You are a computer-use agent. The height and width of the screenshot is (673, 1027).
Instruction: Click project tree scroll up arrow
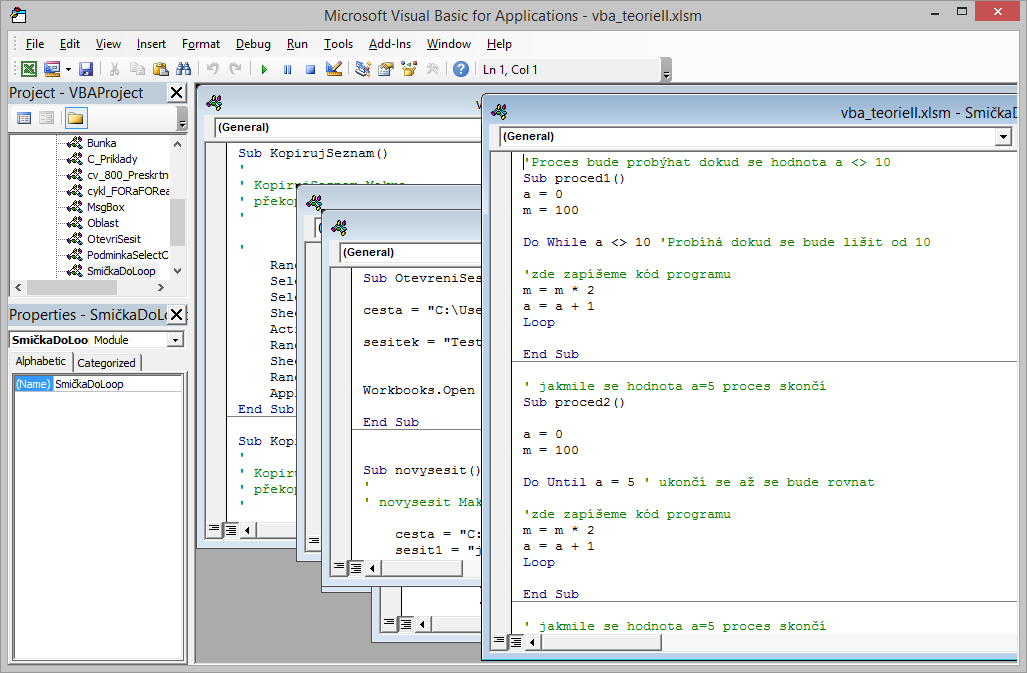click(177, 143)
